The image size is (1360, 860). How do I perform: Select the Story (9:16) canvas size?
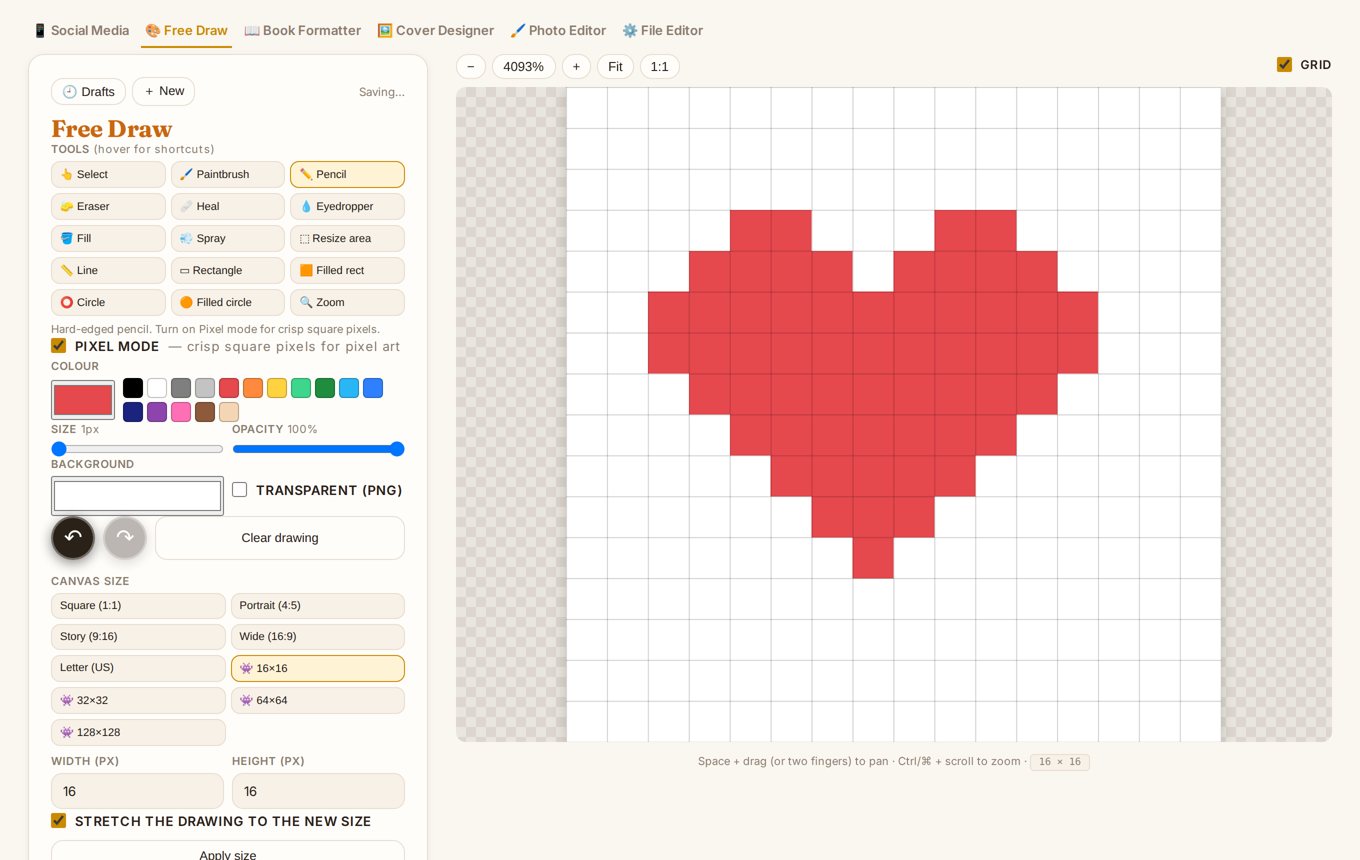[138, 637]
